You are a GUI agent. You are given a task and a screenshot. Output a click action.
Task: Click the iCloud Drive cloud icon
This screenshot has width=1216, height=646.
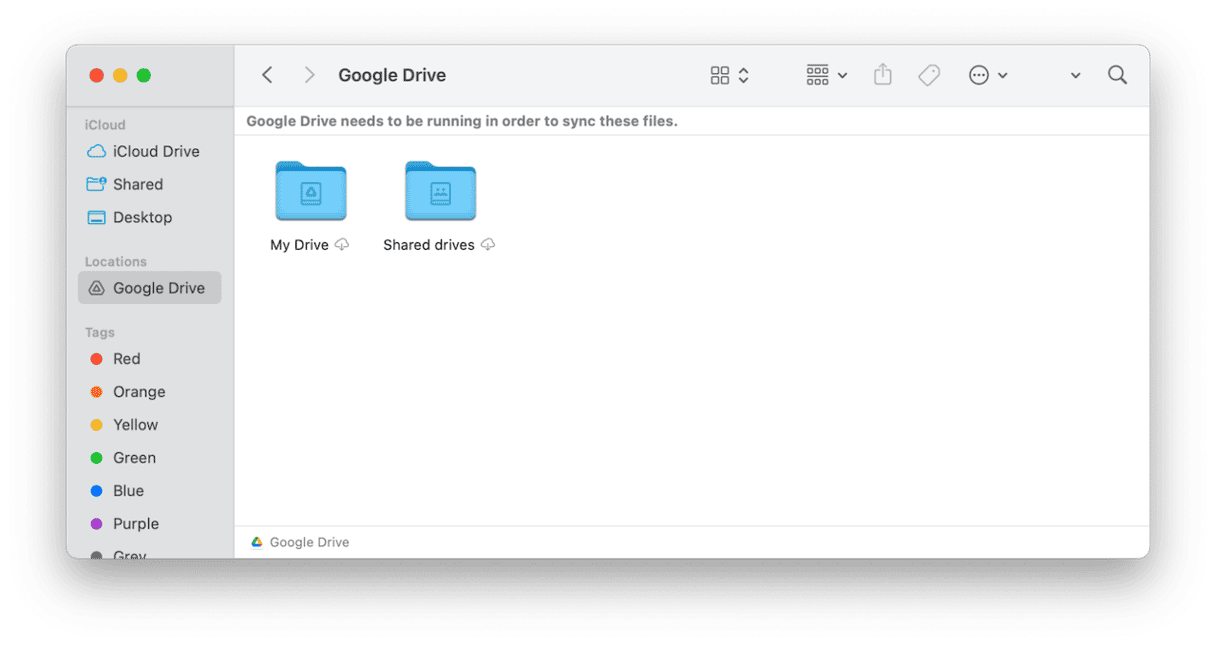point(96,151)
